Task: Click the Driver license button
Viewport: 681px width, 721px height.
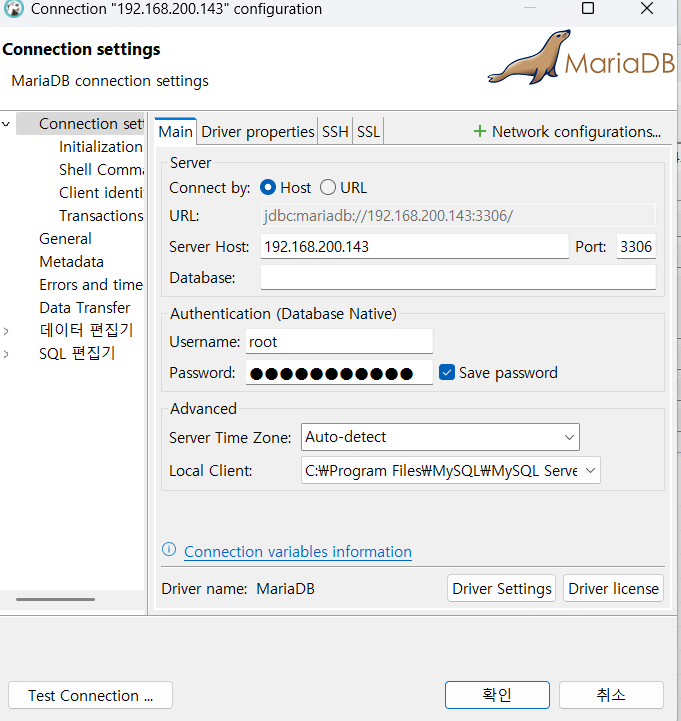Action: (613, 588)
